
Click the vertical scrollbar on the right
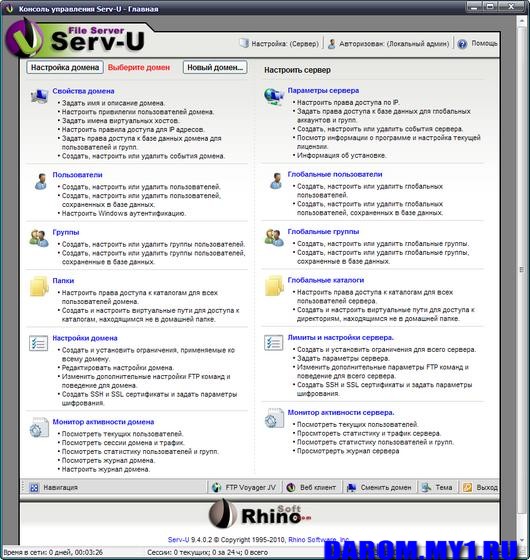(x=521, y=280)
